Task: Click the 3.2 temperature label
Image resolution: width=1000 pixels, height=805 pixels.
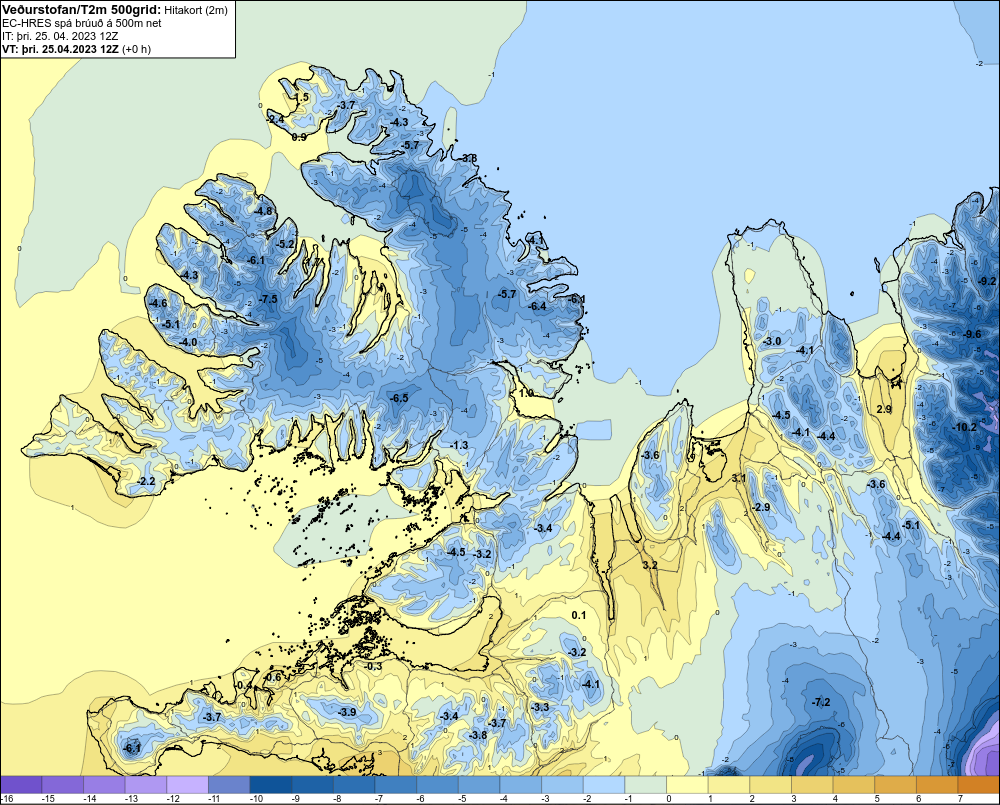Action: coord(650,565)
